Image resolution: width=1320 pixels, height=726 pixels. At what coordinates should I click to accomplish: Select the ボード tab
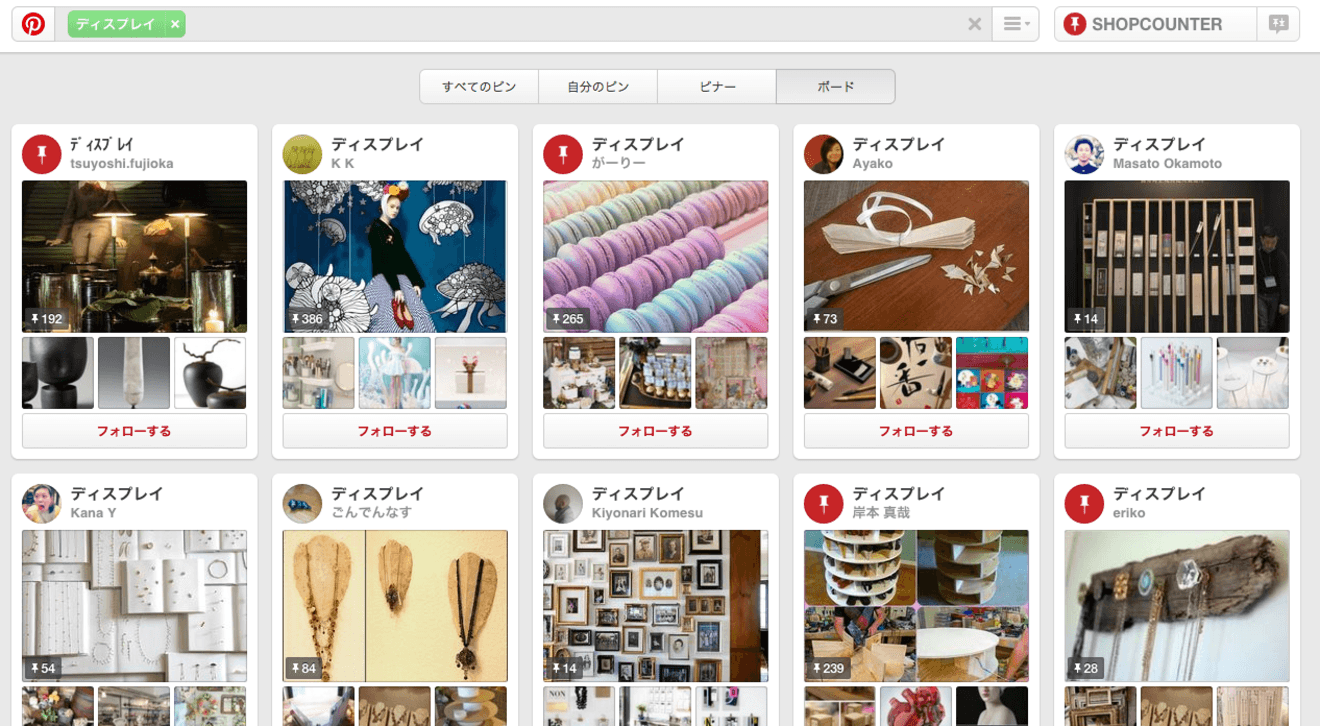click(835, 87)
